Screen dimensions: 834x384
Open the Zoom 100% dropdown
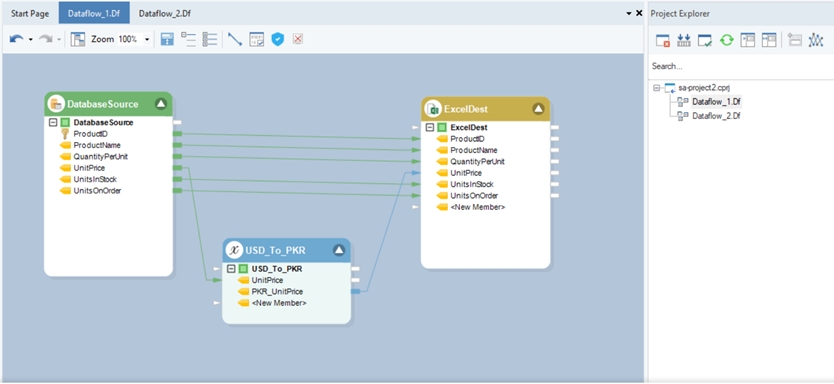tap(147, 39)
